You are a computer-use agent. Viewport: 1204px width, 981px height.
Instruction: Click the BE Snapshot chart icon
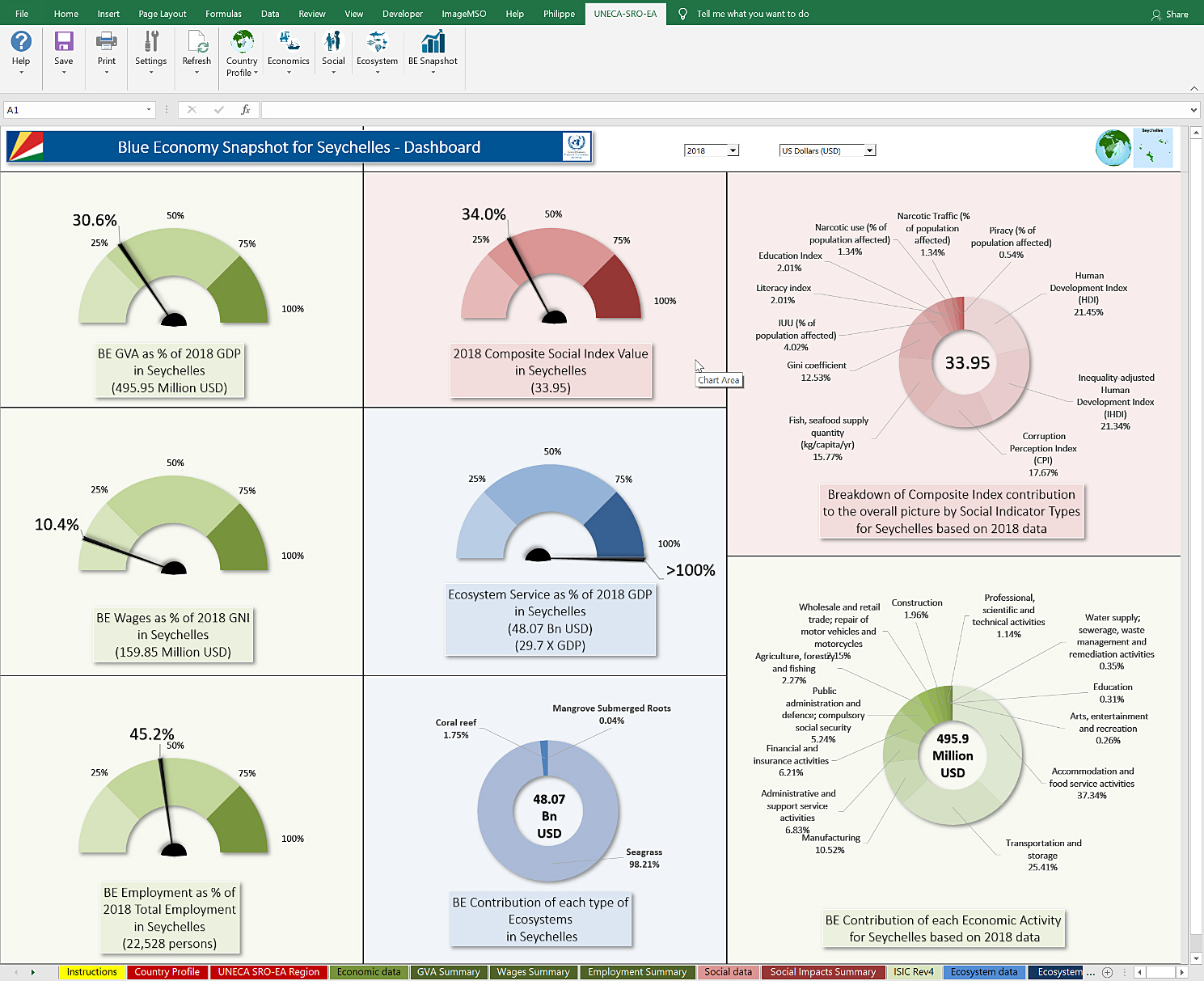(433, 42)
